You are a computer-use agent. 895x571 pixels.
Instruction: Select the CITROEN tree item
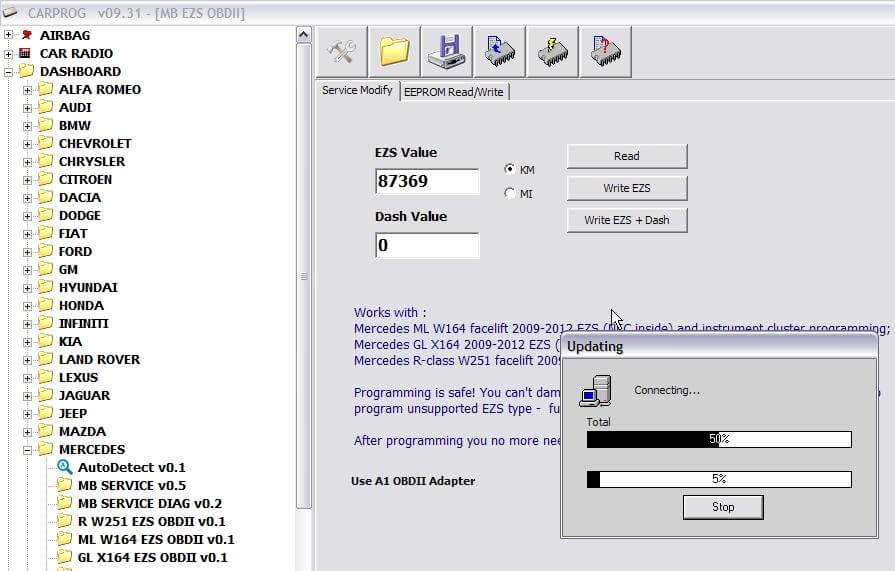(86, 179)
